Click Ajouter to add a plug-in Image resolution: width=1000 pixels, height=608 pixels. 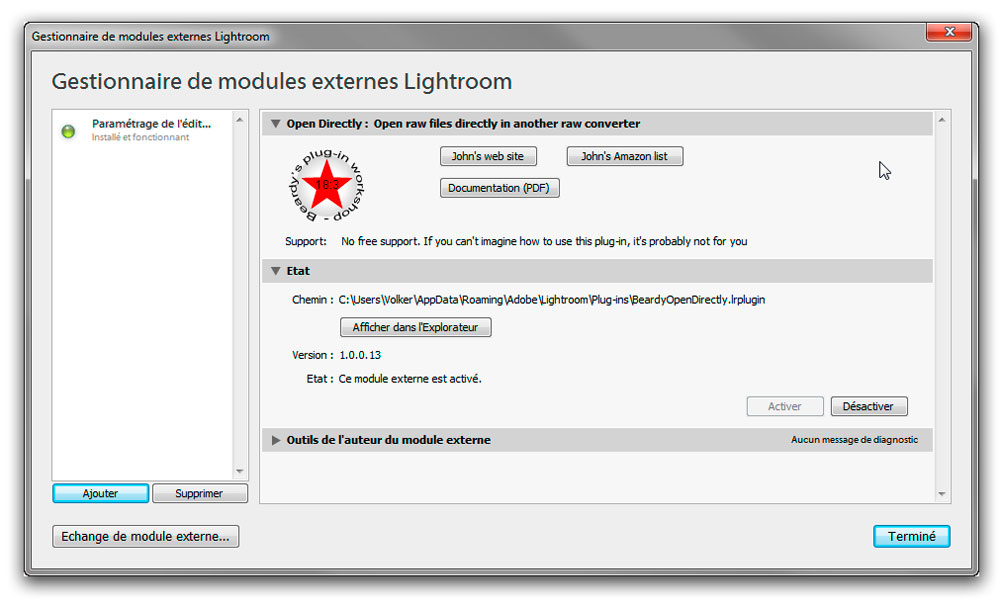(x=100, y=493)
